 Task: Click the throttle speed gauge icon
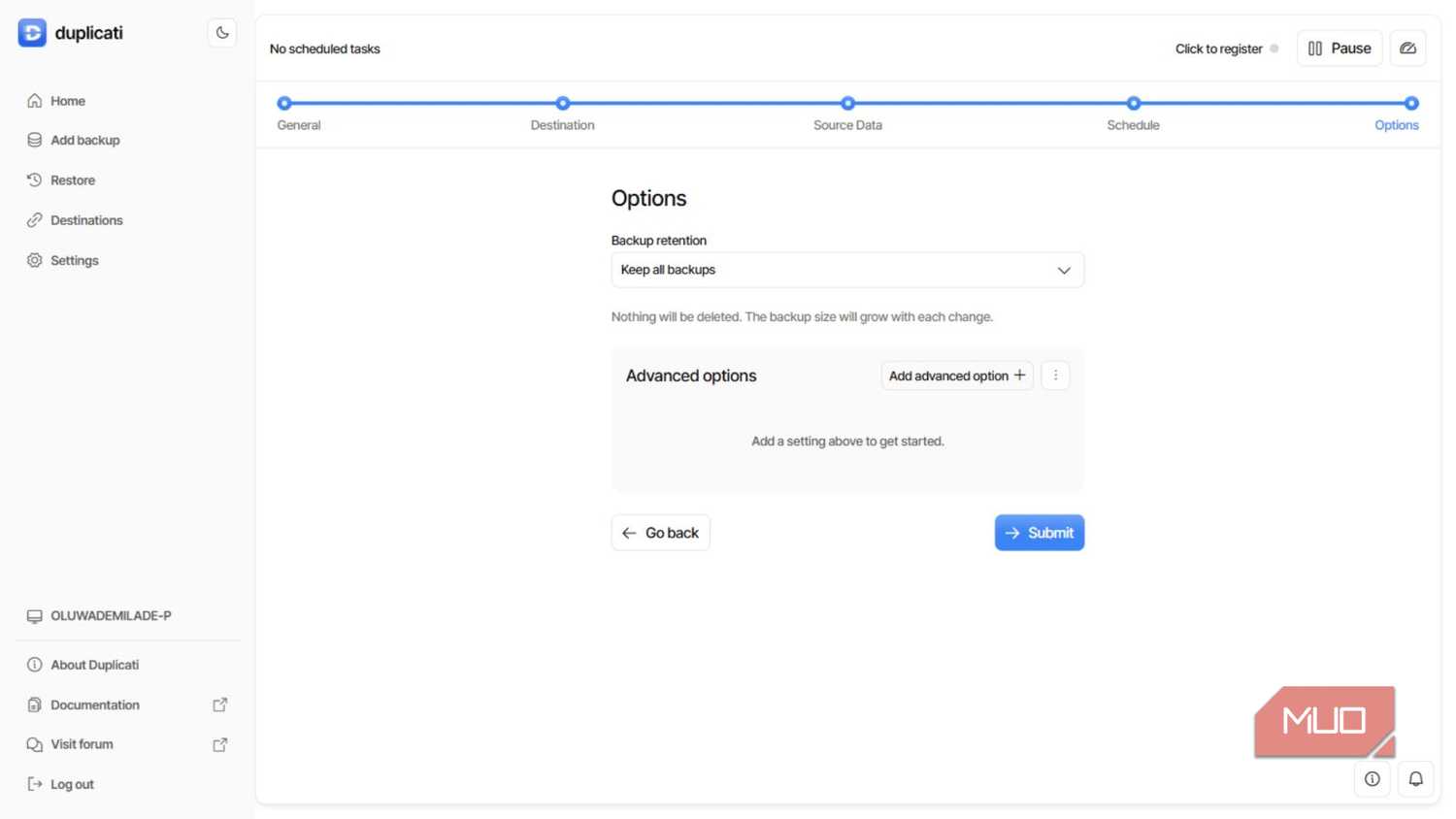(x=1407, y=49)
